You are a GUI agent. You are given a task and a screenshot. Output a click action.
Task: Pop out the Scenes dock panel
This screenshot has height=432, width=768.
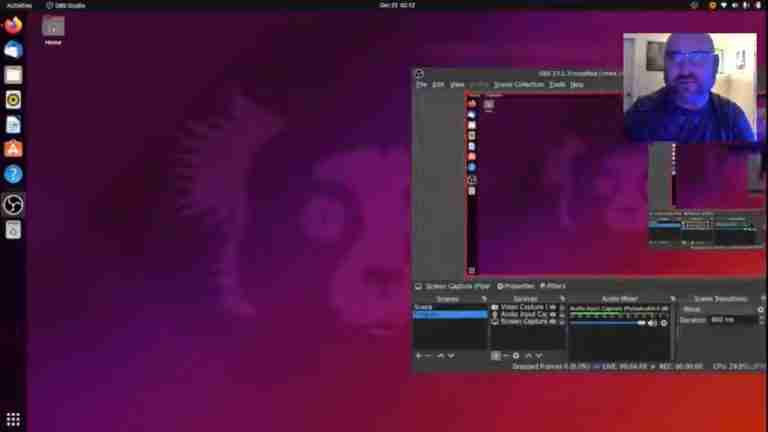[x=484, y=299]
